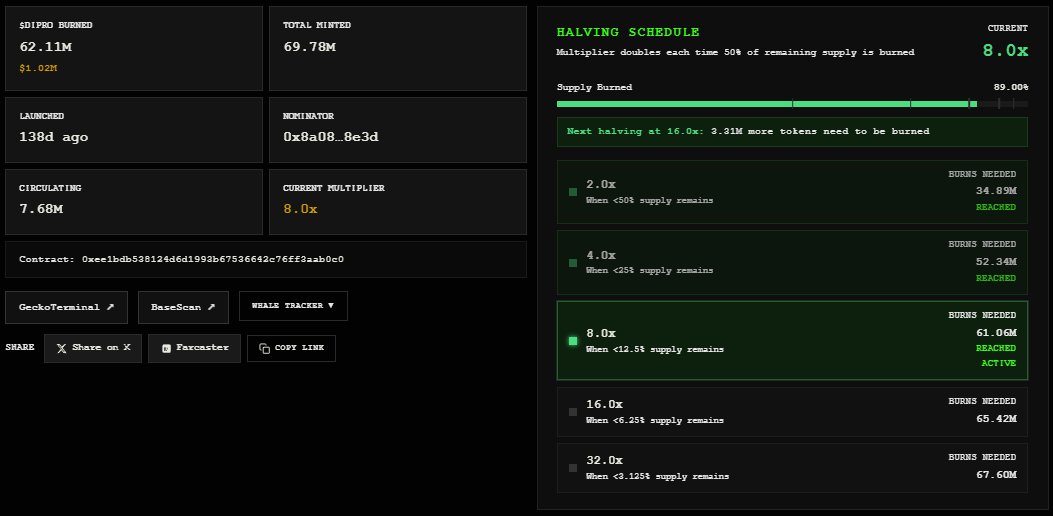Click the 2.0x halving row
The width and height of the screenshot is (1053, 516).
(792, 192)
